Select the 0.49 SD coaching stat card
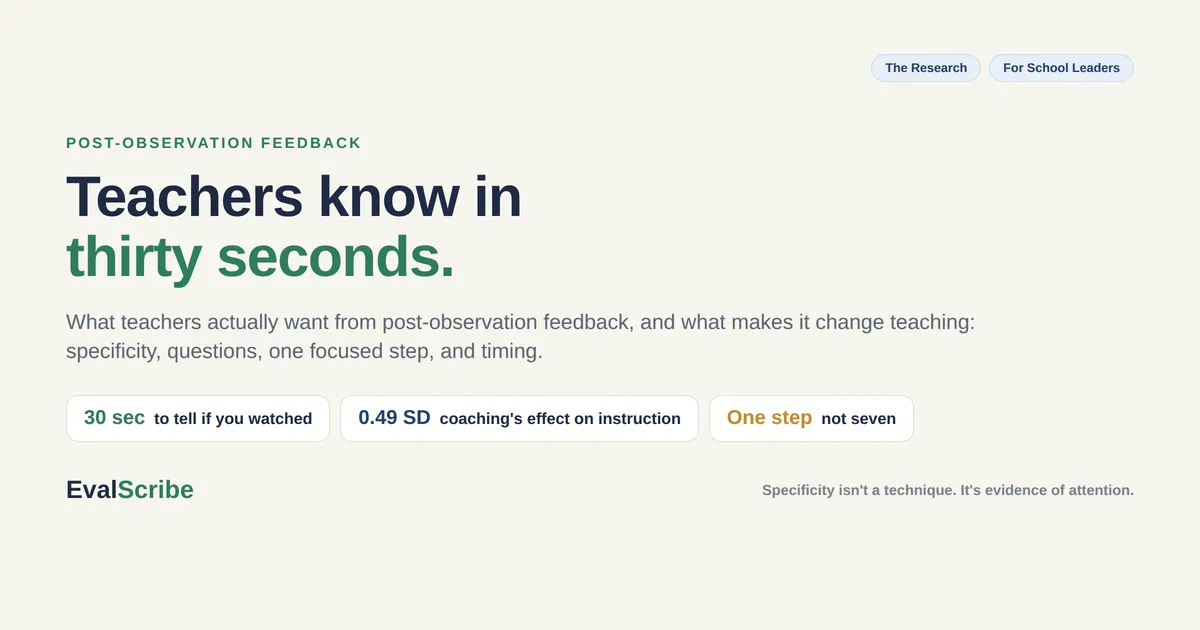1200x630 pixels. point(520,418)
